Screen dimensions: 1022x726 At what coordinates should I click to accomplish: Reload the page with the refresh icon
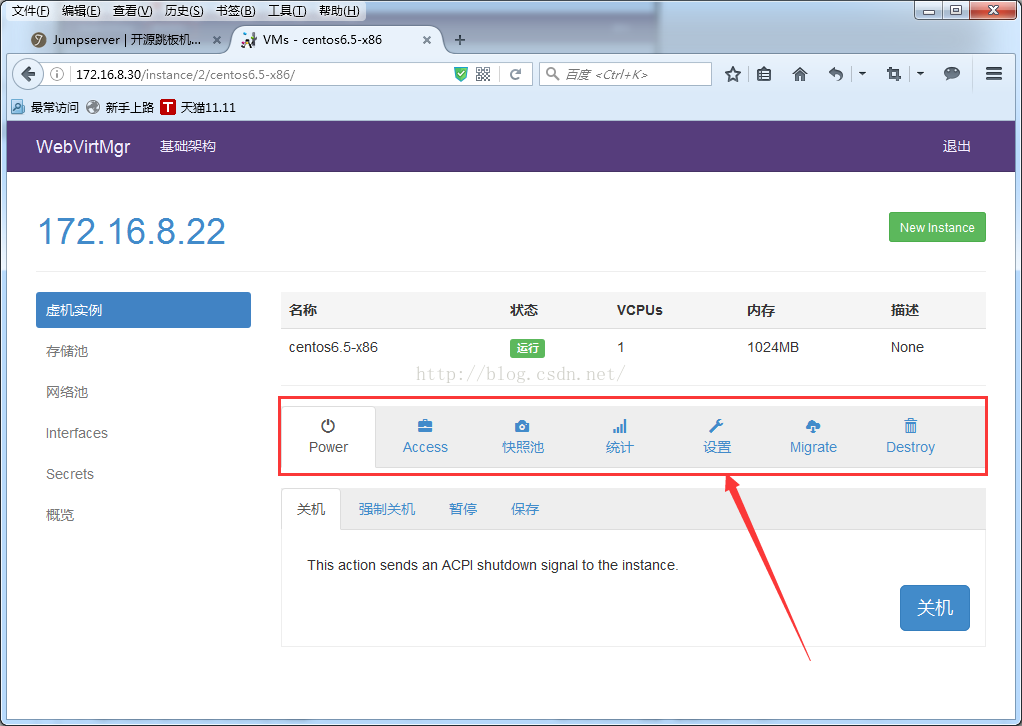(x=516, y=74)
